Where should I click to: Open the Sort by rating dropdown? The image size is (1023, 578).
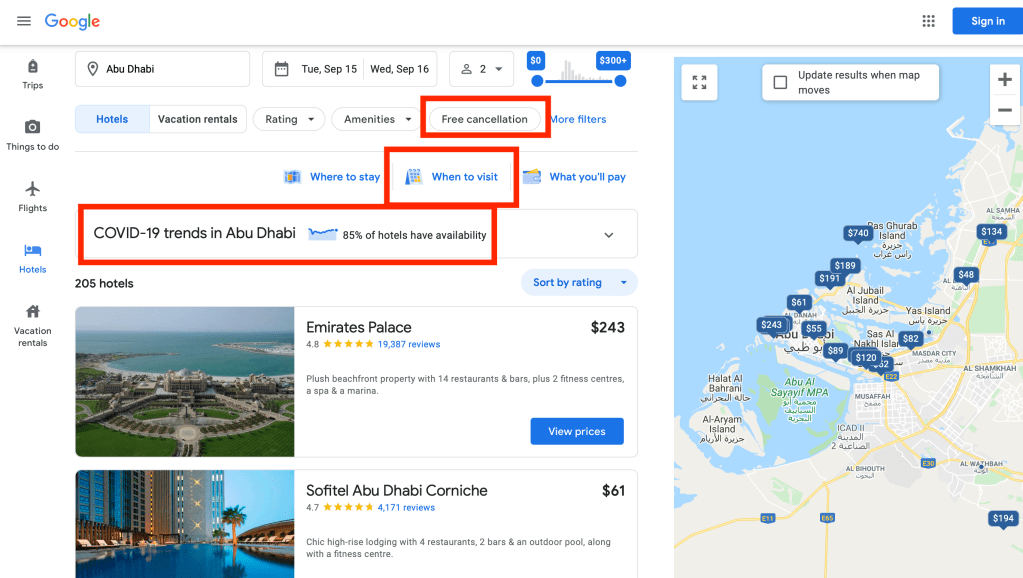click(579, 283)
